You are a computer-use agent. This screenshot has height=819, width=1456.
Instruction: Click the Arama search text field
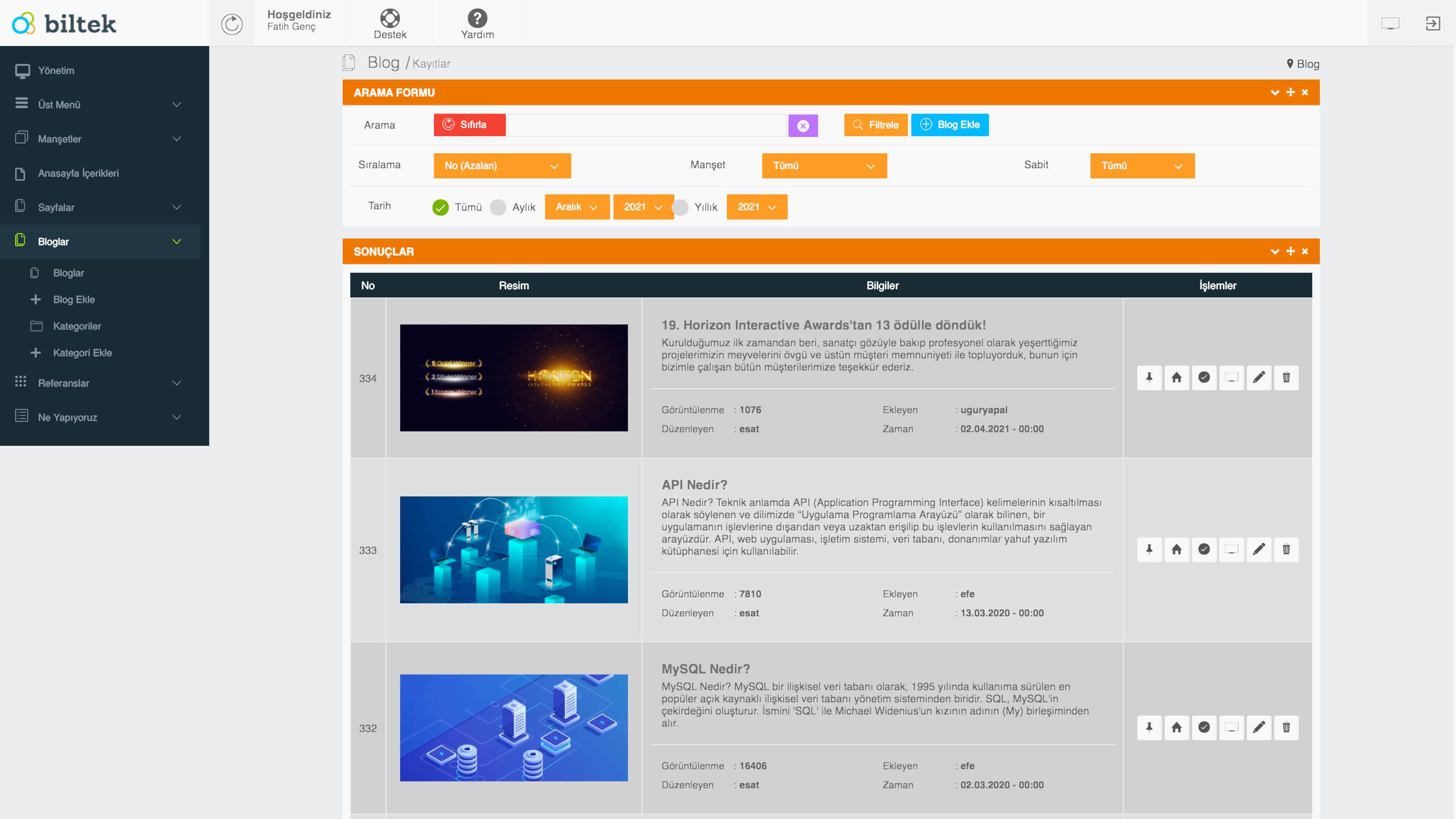(647, 126)
